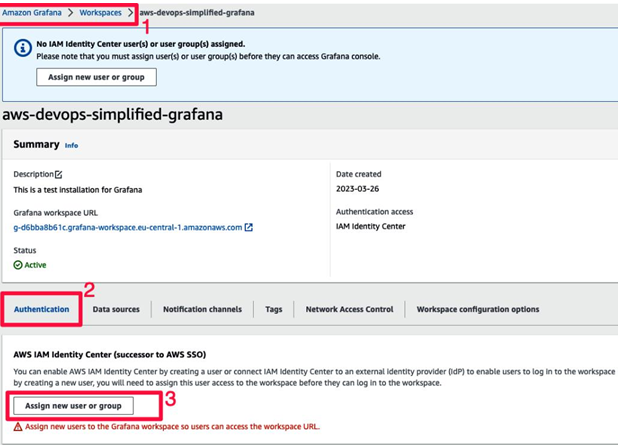Click the red warning triangle icon

18,427
